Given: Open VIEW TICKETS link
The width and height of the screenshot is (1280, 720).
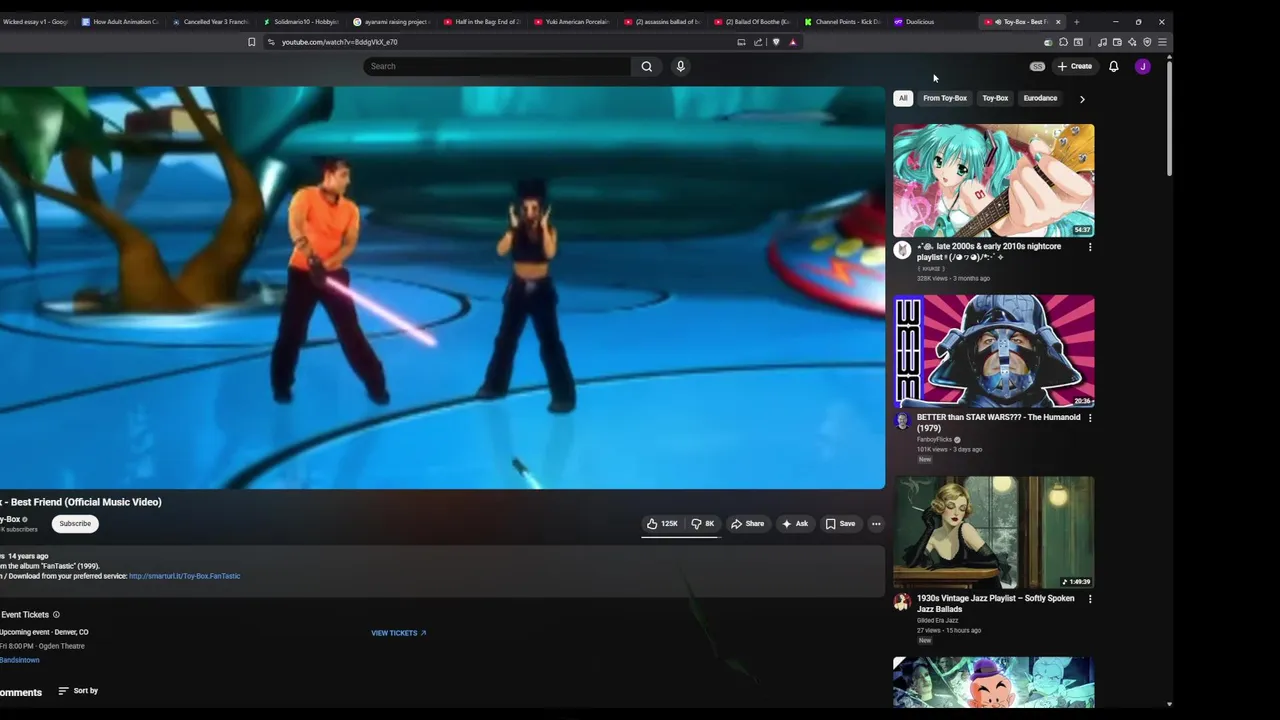Looking at the screenshot, I should pos(398,633).
